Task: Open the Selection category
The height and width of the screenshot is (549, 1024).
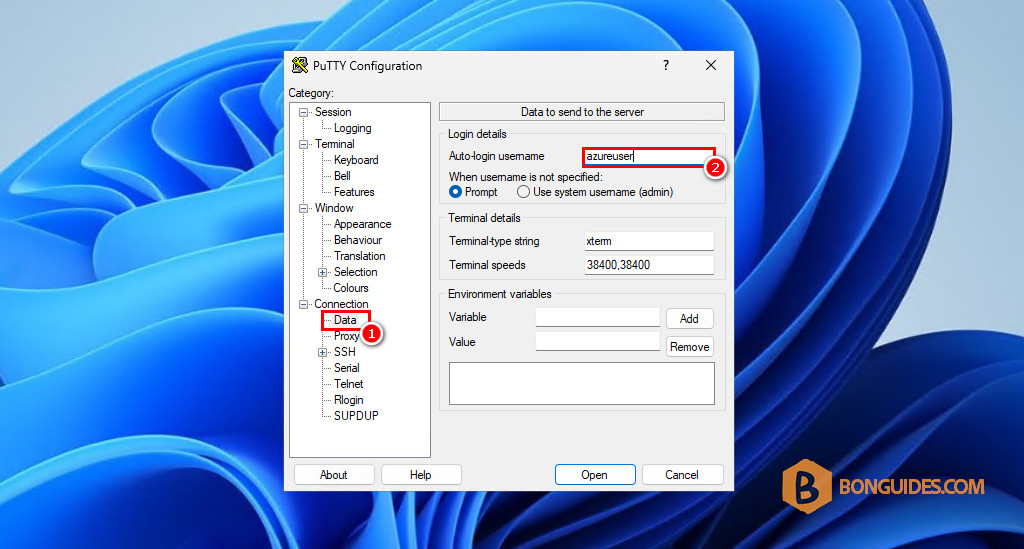Action: (356, 272)
